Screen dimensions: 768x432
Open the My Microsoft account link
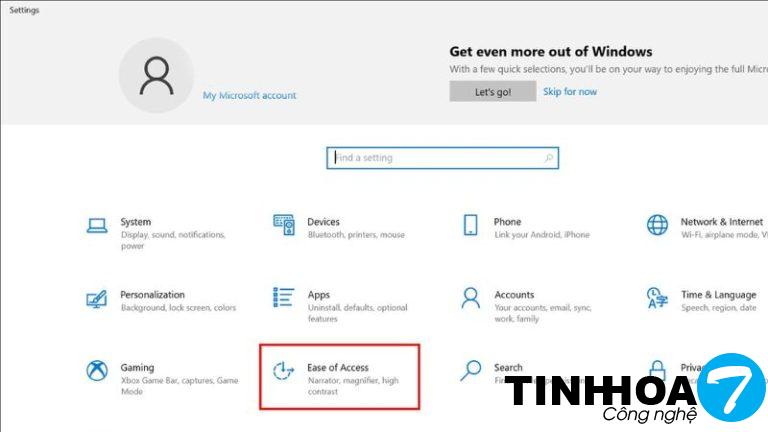point(249,96)
